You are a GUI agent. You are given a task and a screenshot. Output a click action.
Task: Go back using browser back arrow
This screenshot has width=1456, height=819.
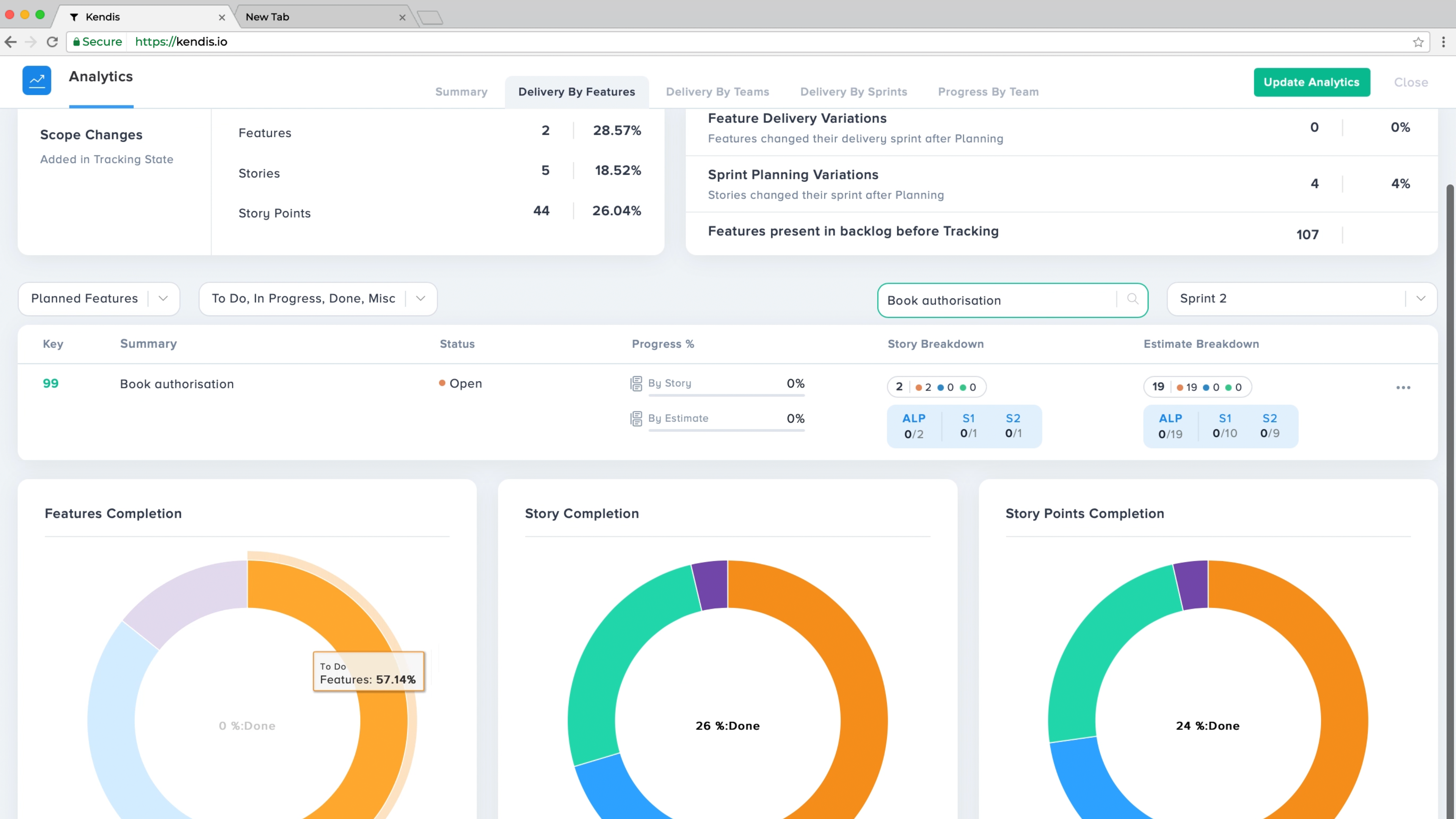(11, 42)
